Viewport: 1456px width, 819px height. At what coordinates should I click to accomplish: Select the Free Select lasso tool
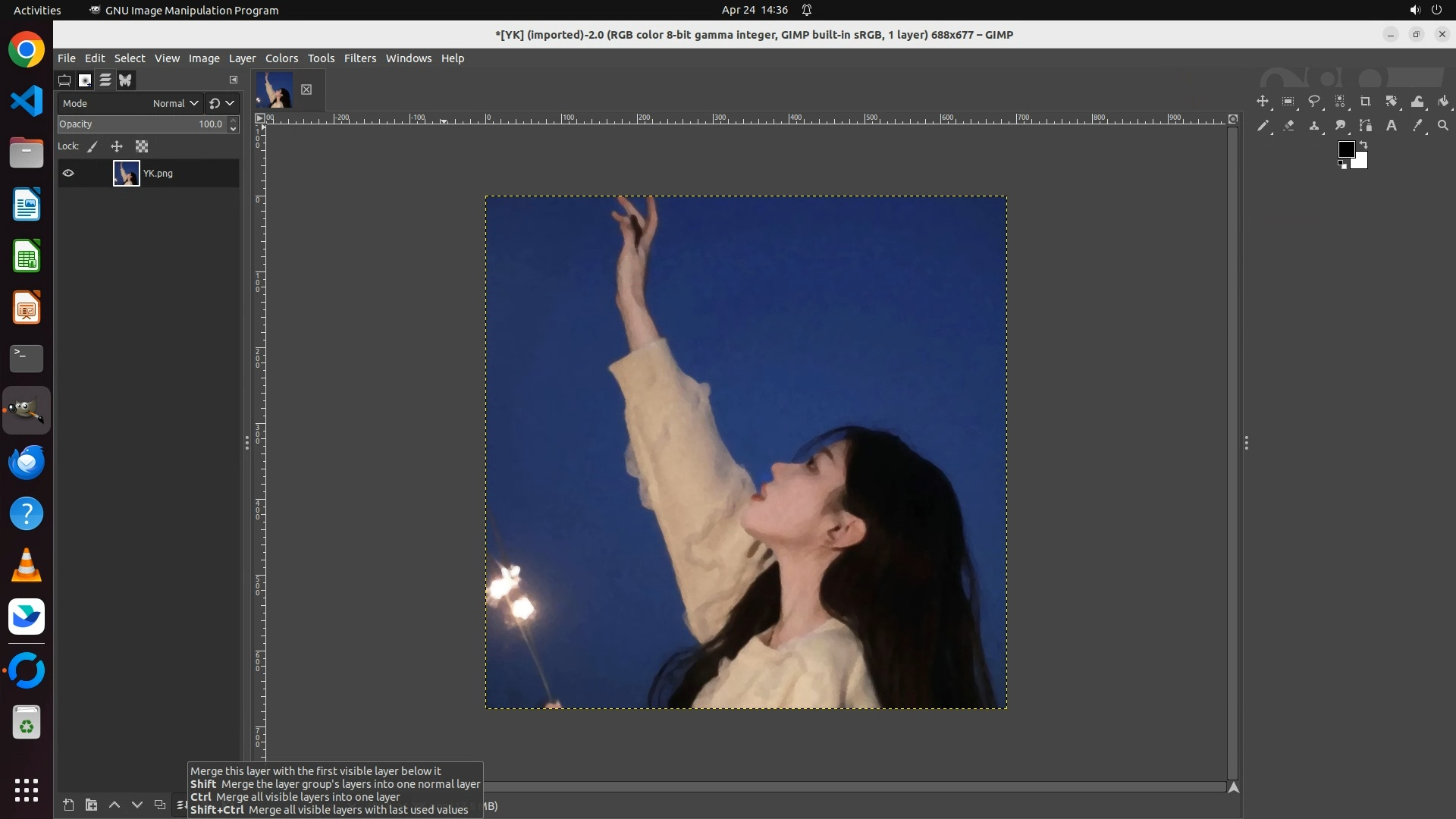[x=1314, y=102]
